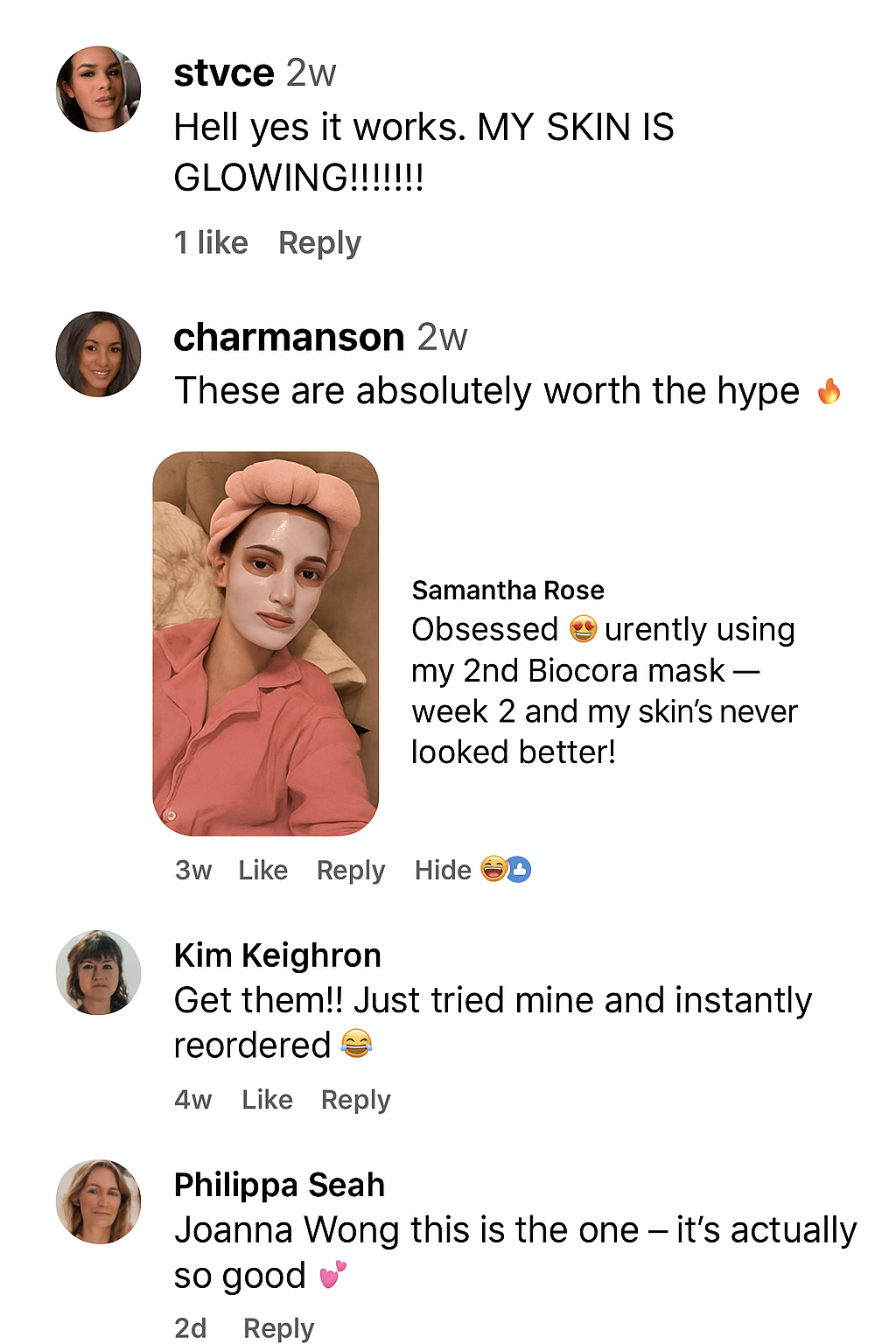
Task: Open the charmanson username link
Action: (x=289, y=337)
